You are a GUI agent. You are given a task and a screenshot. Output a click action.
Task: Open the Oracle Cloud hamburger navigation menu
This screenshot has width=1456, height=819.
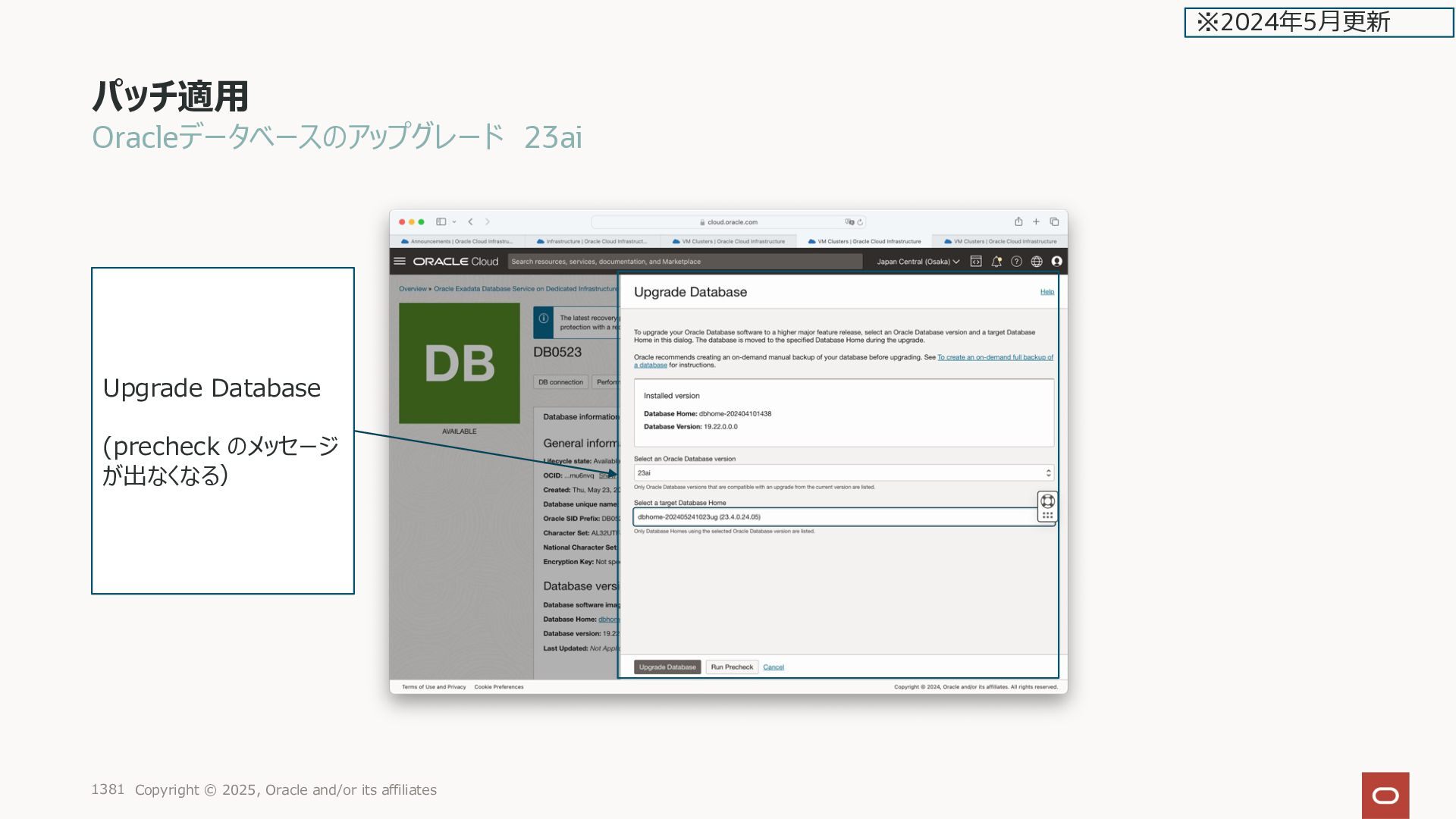coord(400,261)
